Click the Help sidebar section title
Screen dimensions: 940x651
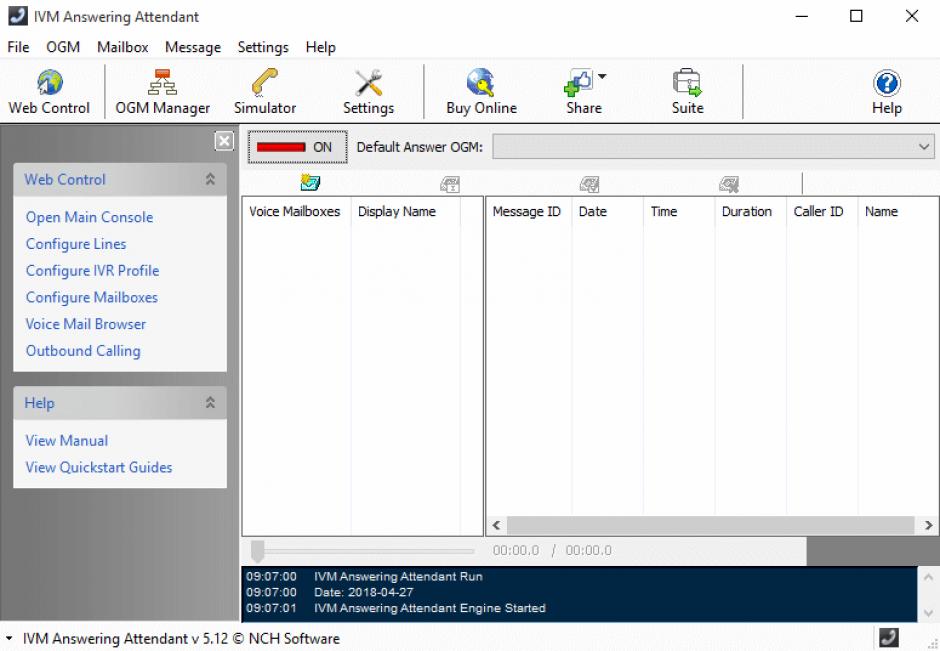click(40, 403)
